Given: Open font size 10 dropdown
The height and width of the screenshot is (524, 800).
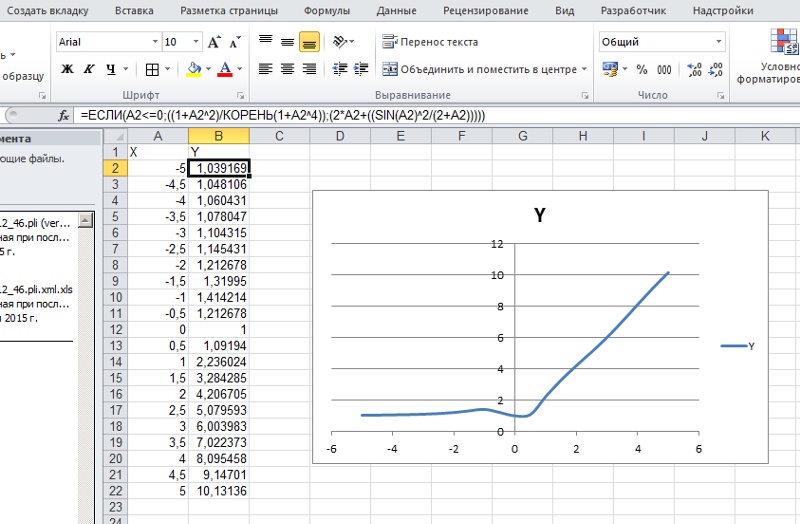Looking at the screenshot, I should click(x=196, y=42).
